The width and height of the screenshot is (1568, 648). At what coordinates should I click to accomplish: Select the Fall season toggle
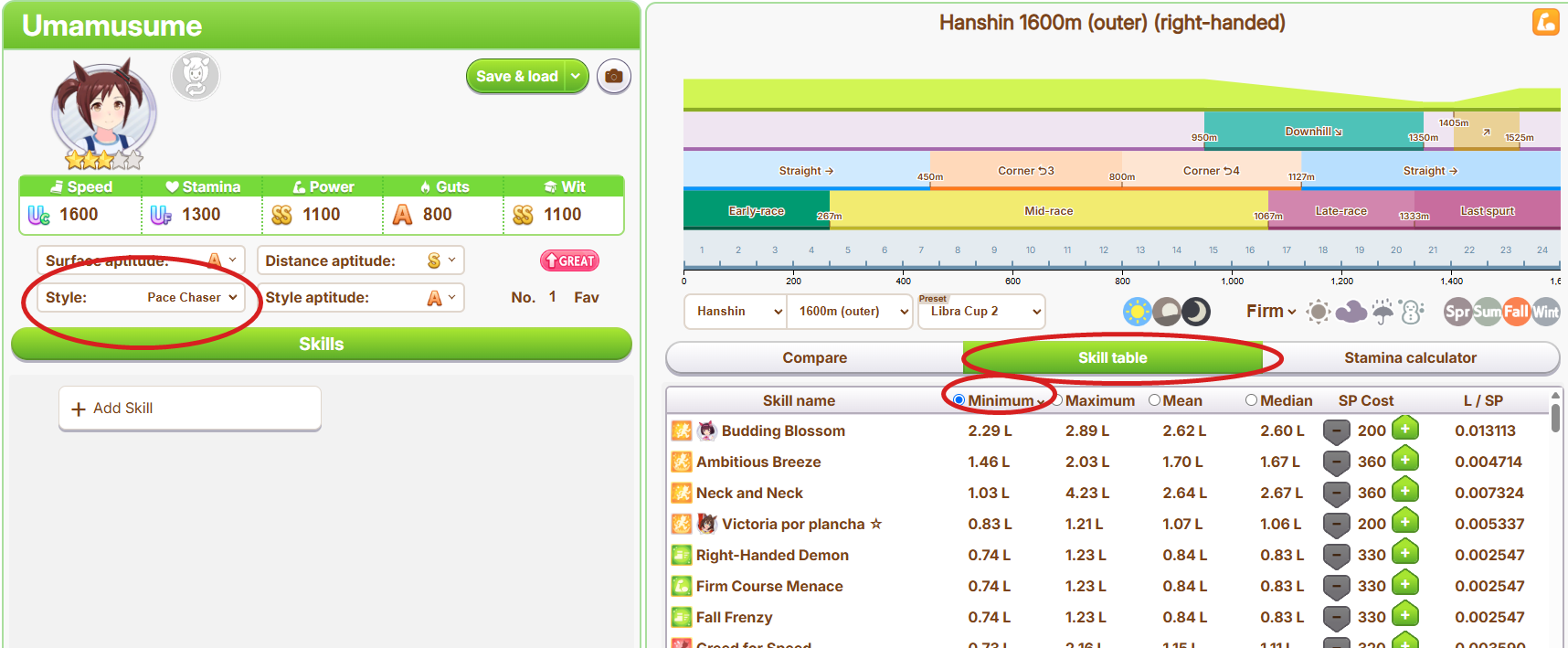coord(1516,312)
